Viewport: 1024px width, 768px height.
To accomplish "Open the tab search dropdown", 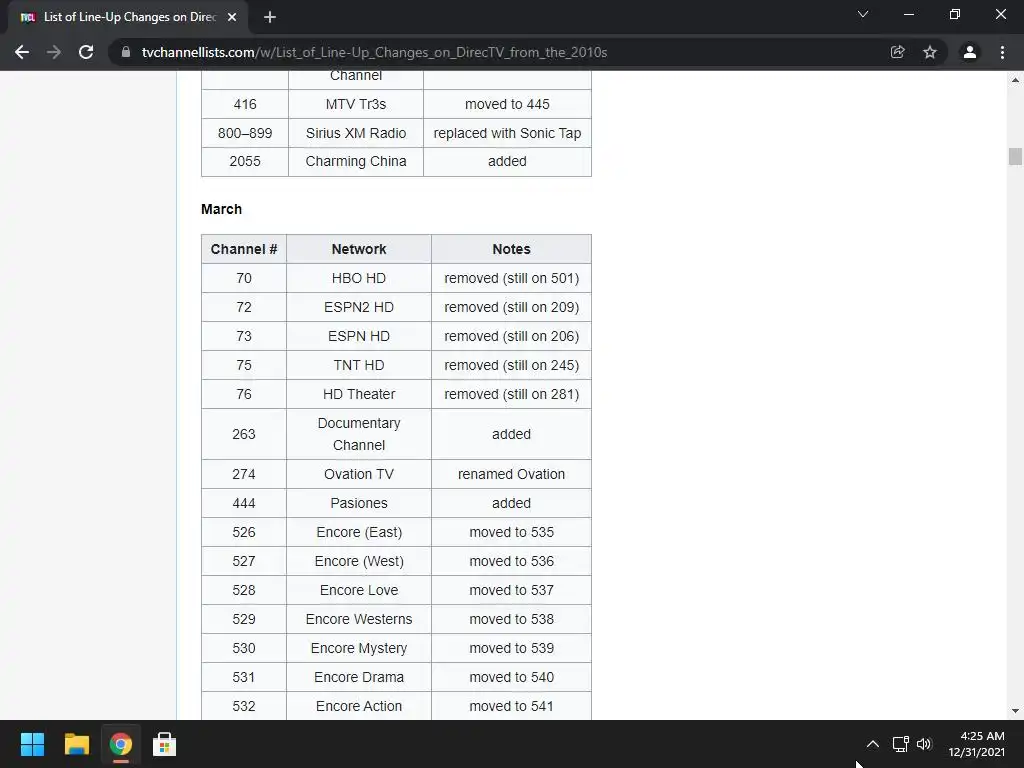I will coord(863,14).
